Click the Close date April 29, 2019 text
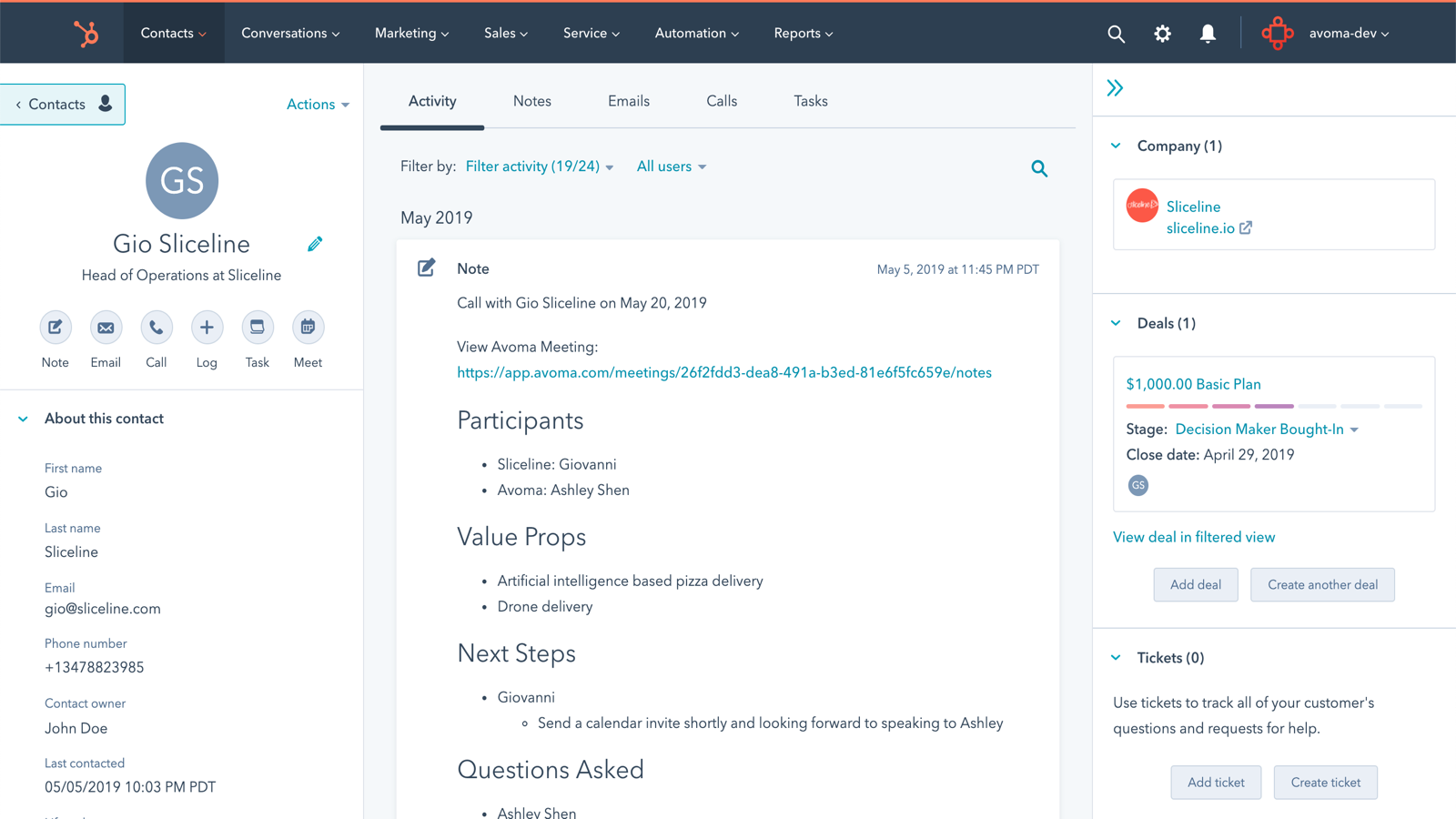This screenshot has width=1456, height=819. tap(1210, 455)
